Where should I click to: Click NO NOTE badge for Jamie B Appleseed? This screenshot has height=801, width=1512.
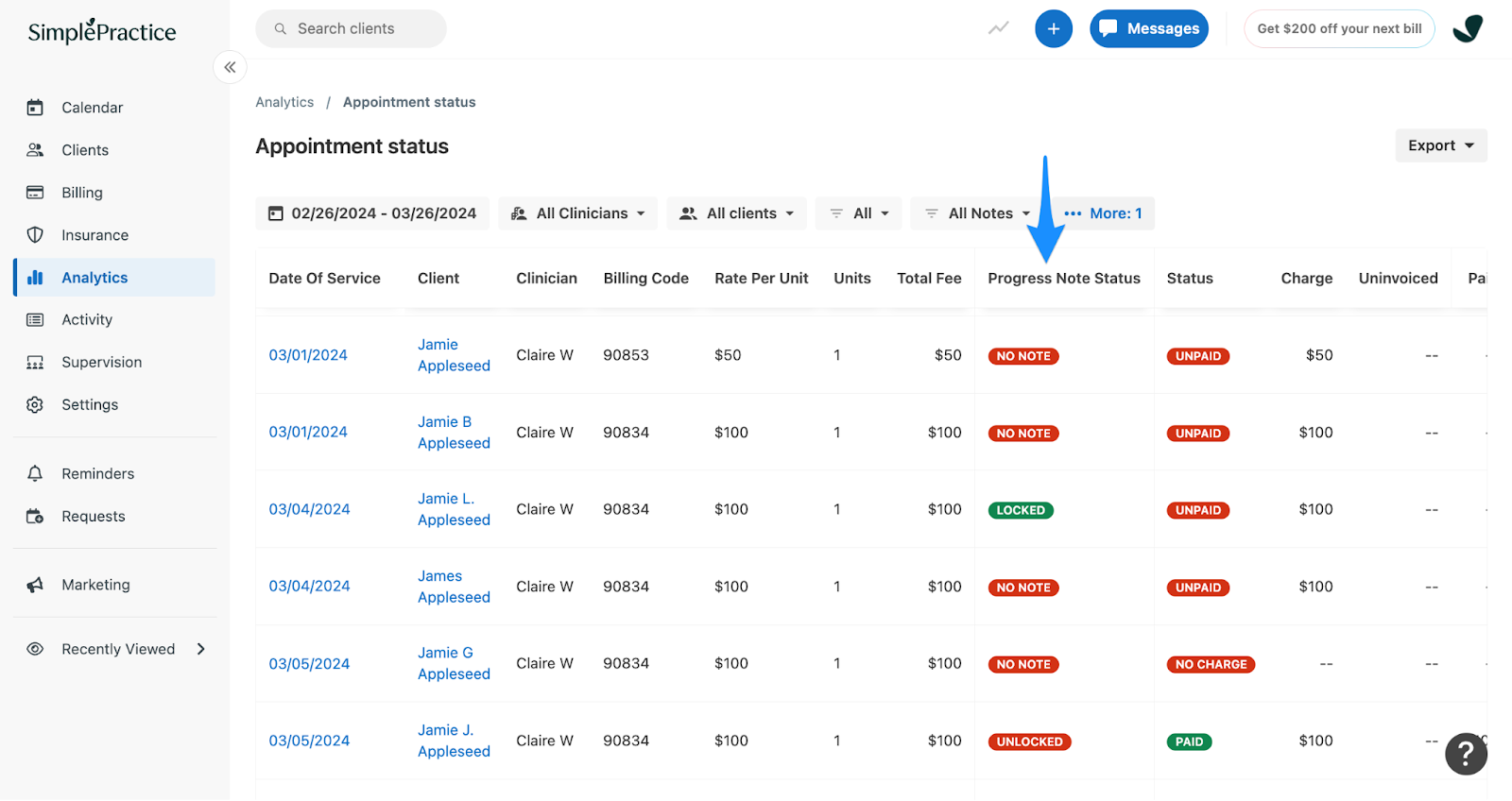pos(1023,434)
